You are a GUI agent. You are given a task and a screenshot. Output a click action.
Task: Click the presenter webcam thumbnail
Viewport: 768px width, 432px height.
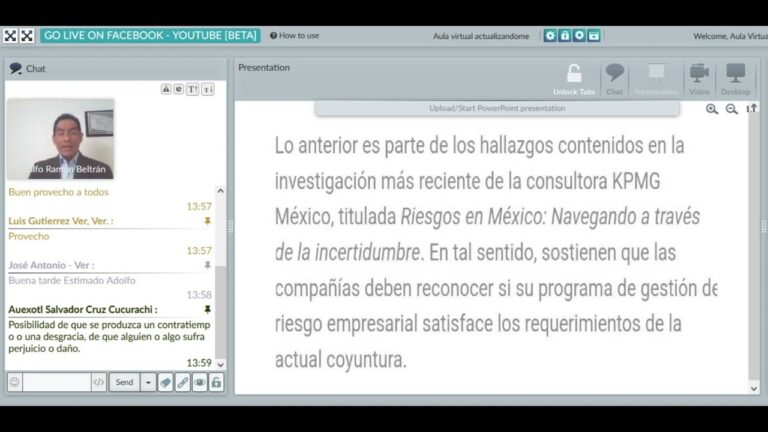coord(60,139)
